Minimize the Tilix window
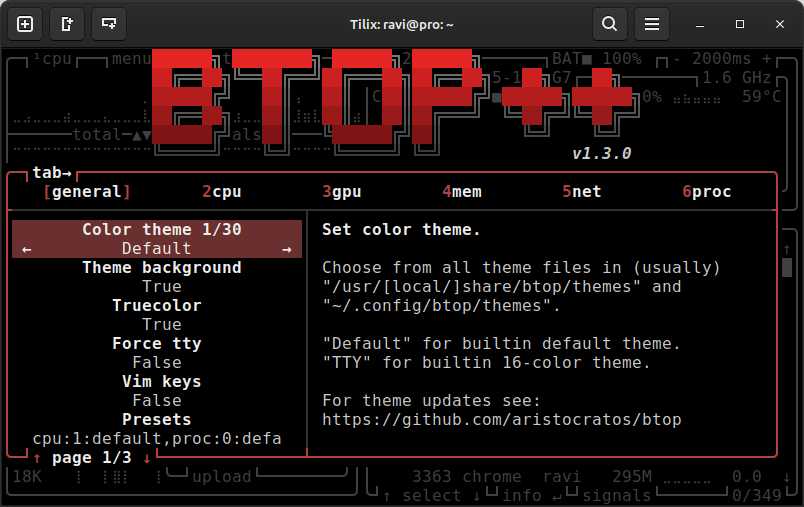804x507 pixels. [x=699, y=24]
